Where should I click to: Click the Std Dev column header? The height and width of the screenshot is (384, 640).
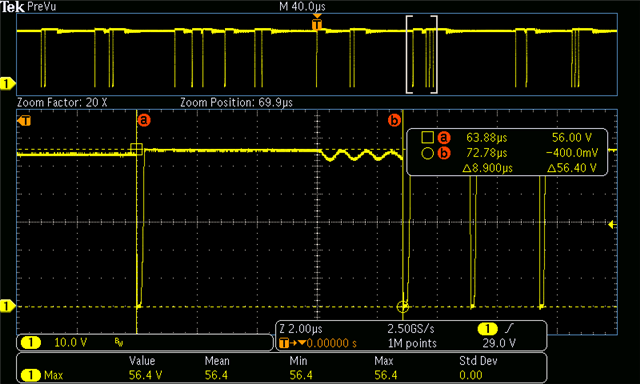coord(478,361)
